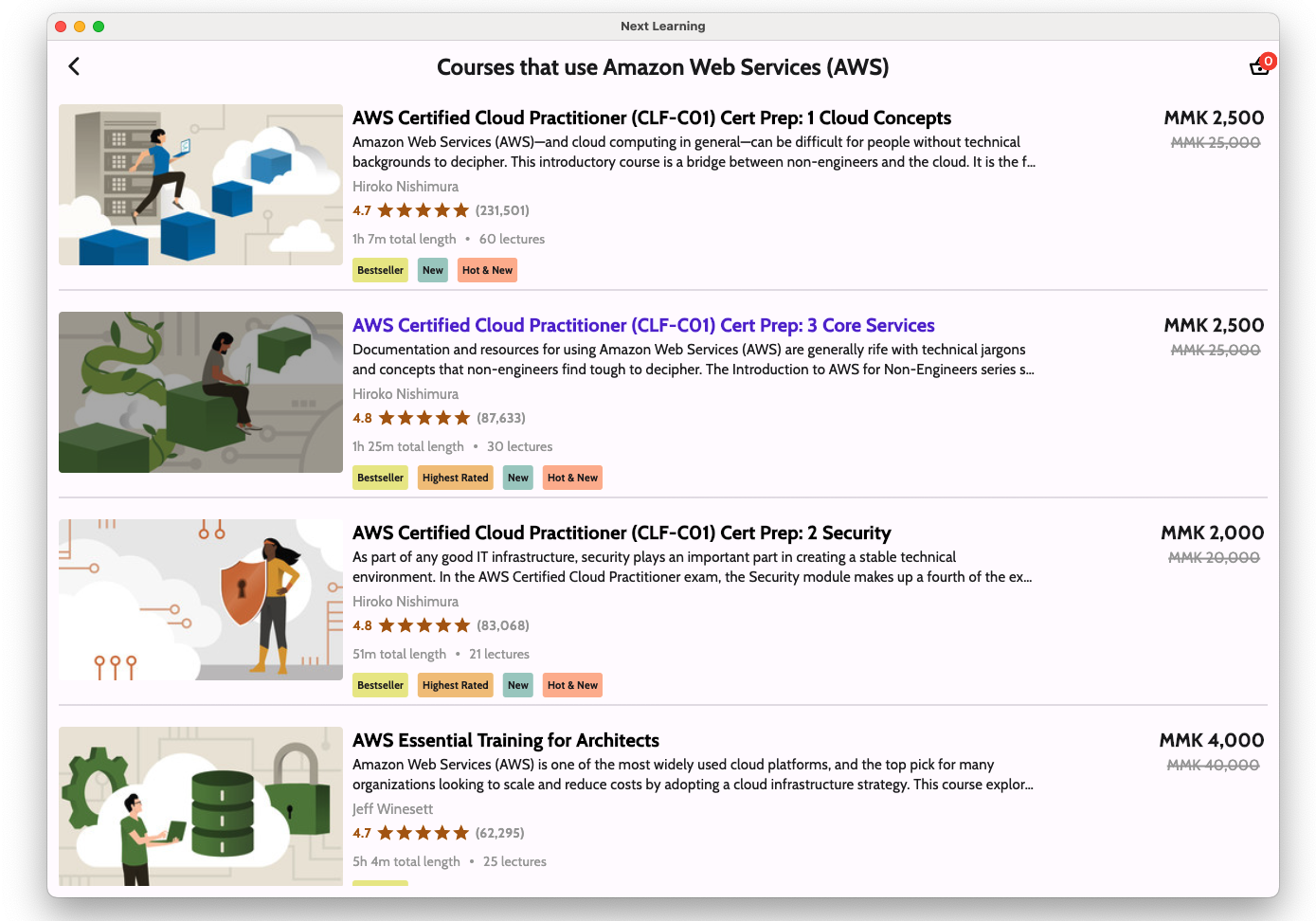Click the back arrow icon
The width and height of the screenshot is (1316, 921).
click(74, 66)
